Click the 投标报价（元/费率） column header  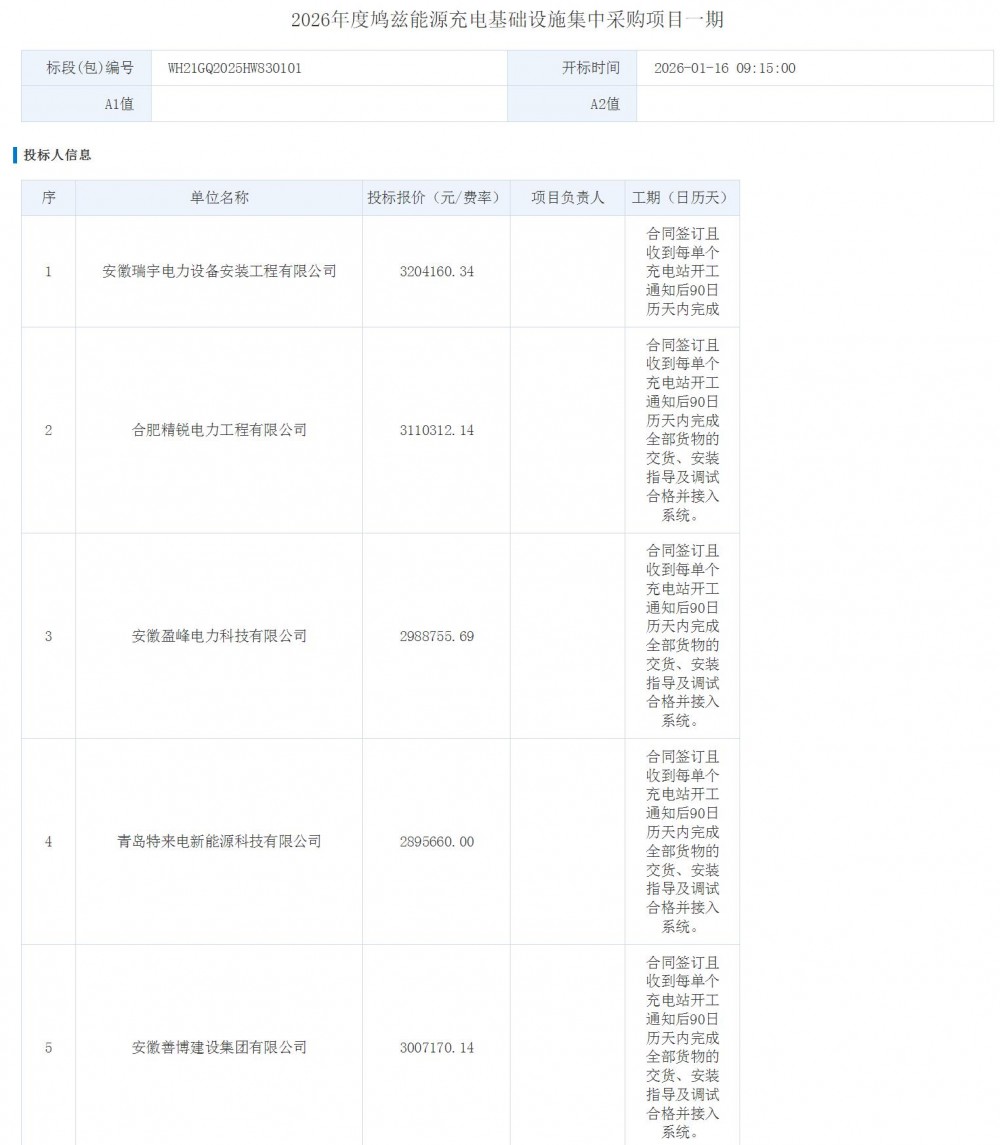pyautogui.click(x=436, y=198)
